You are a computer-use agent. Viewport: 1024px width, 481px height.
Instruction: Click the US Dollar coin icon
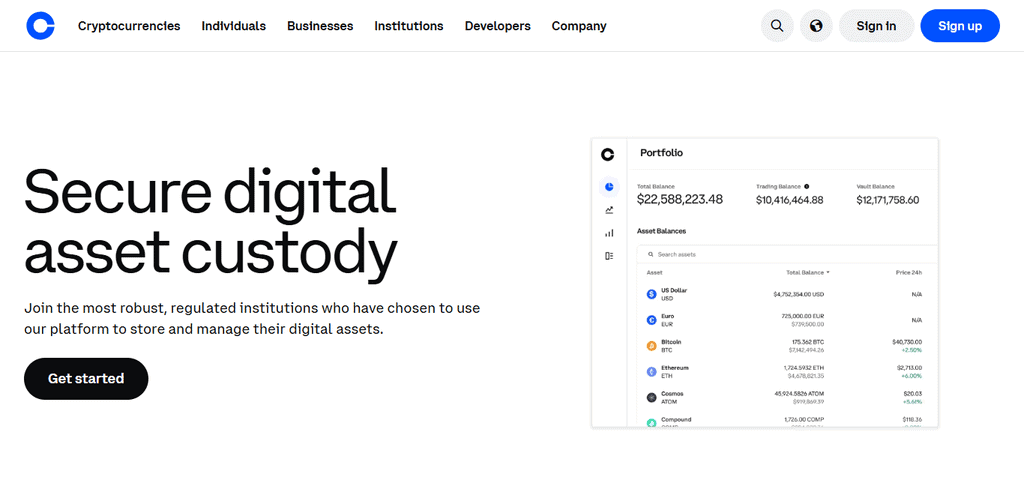point(651,294)
